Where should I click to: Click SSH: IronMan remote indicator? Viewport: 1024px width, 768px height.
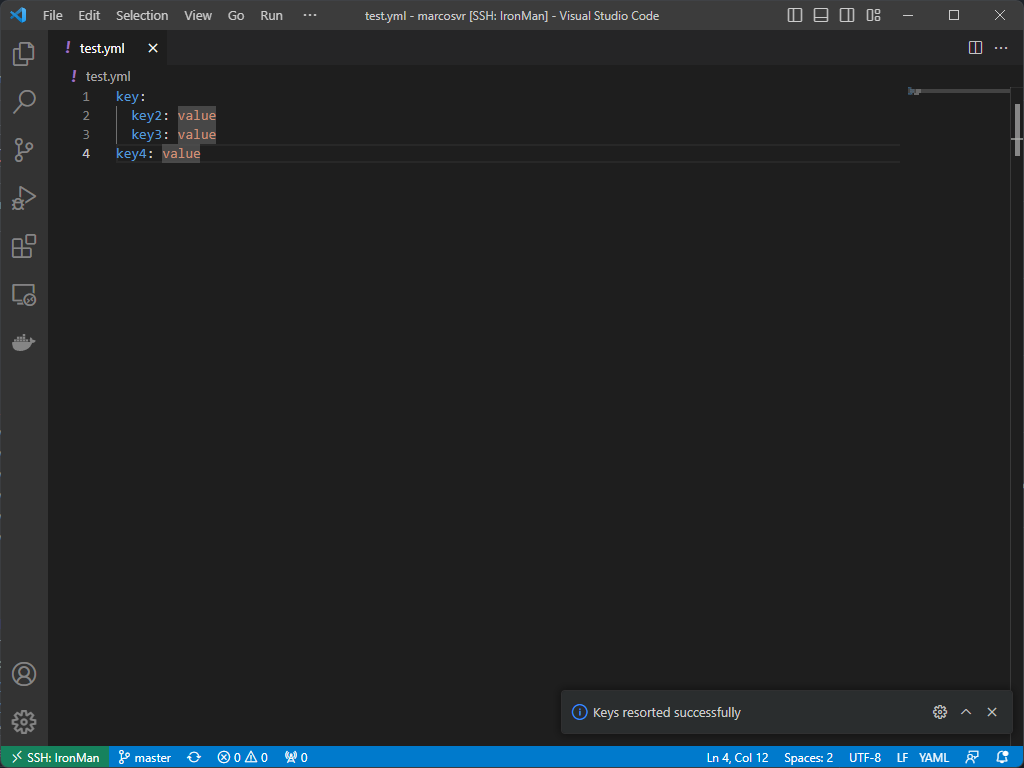click(x=55, y=757)
